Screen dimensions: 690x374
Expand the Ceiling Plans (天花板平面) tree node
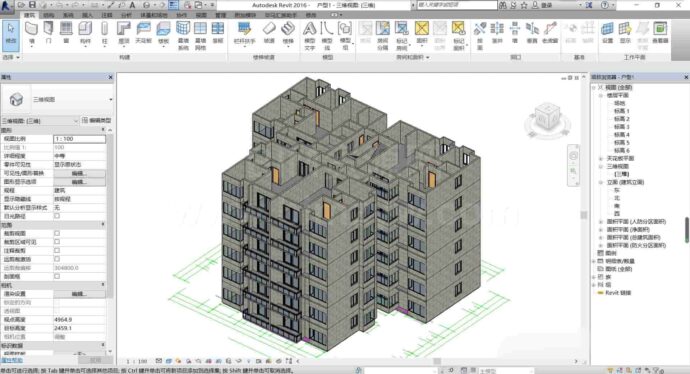click(601, 158)
